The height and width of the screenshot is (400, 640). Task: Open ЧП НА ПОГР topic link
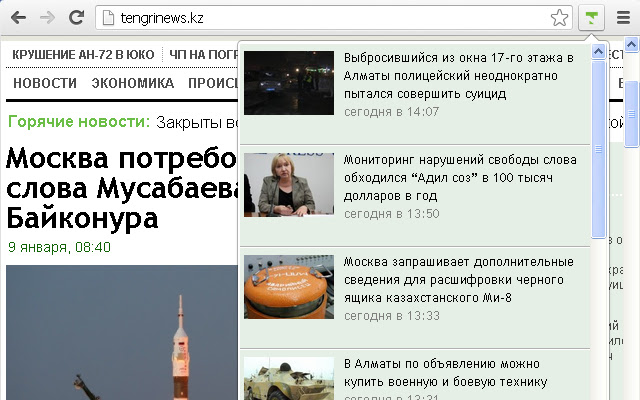click(x=203, y=55)
